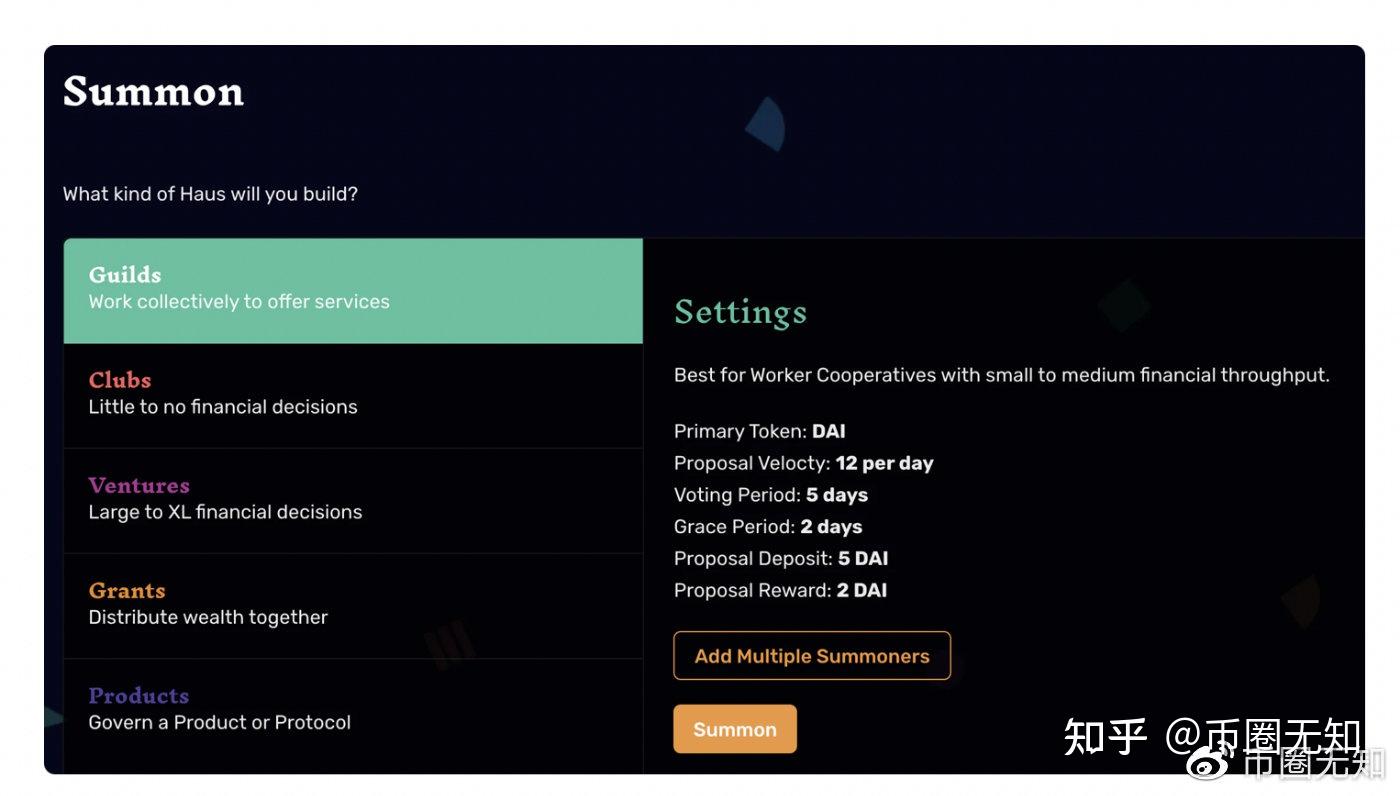
Task: Click the Summon page heading
Action: [x=153, y=92]
